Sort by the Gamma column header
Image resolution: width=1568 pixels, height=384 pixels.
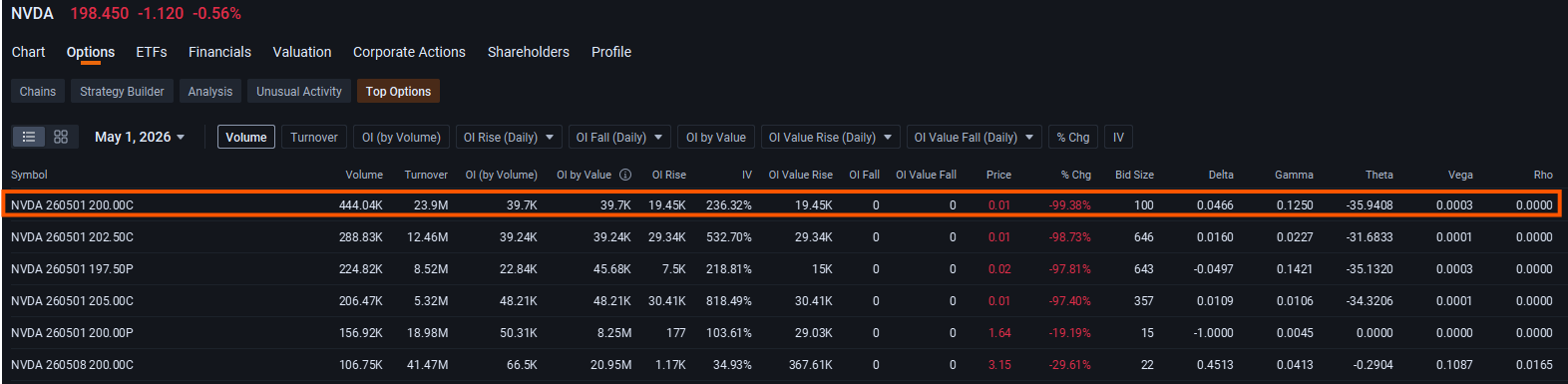click(x=1294, y=175)
